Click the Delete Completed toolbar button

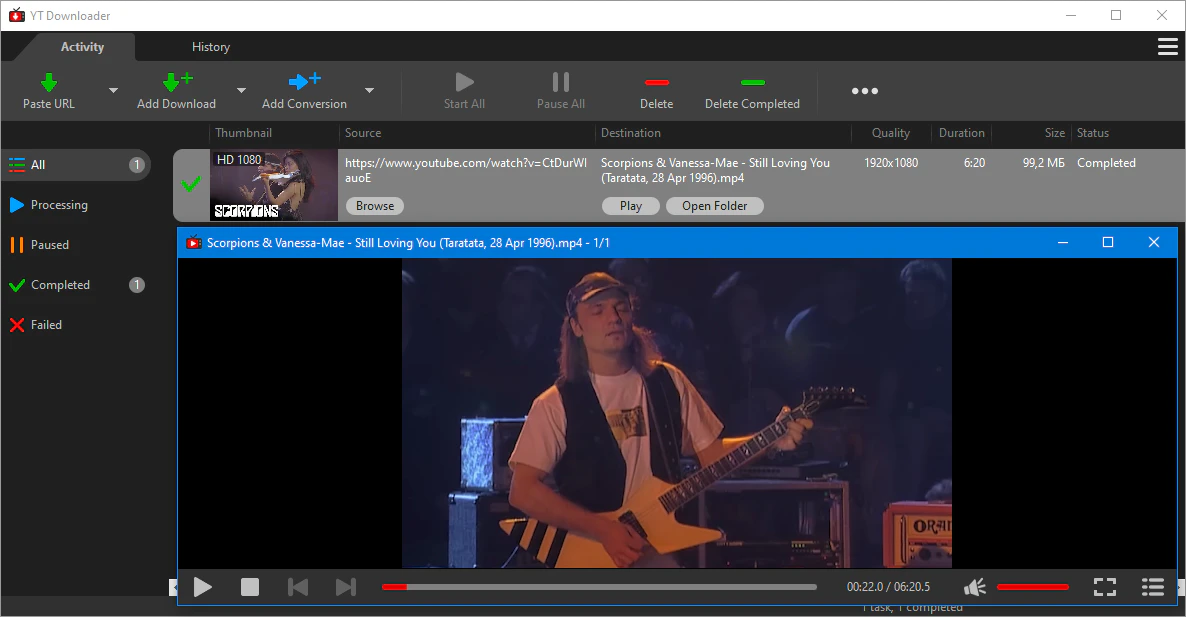752,91
